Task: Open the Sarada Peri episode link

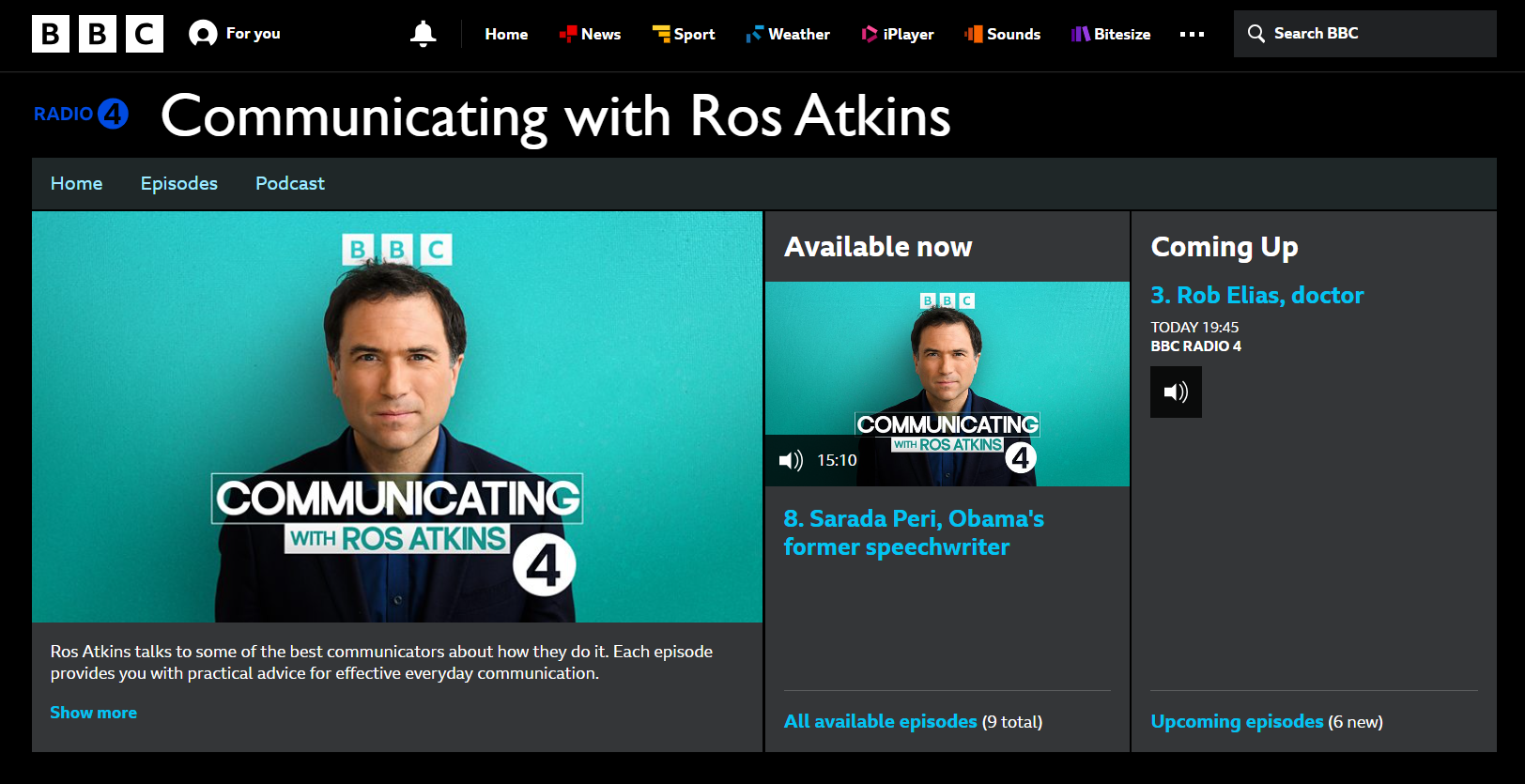Action: point(914,532)
